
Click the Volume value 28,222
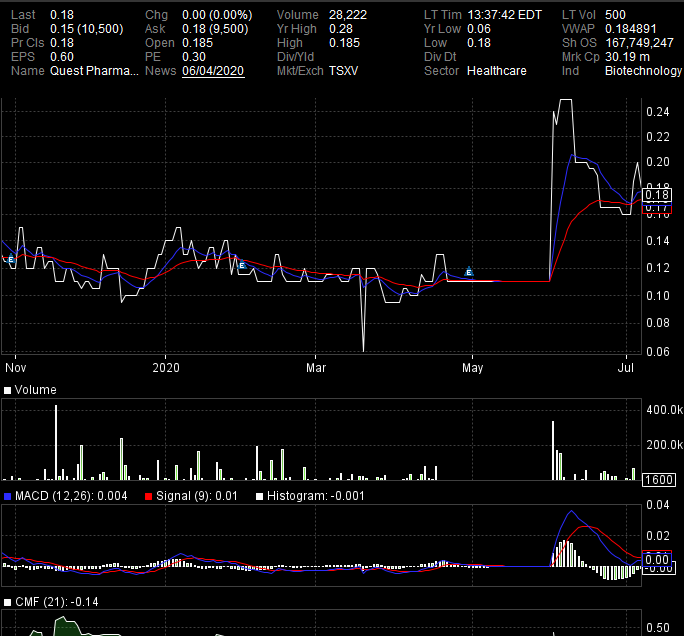click(348, 15)
